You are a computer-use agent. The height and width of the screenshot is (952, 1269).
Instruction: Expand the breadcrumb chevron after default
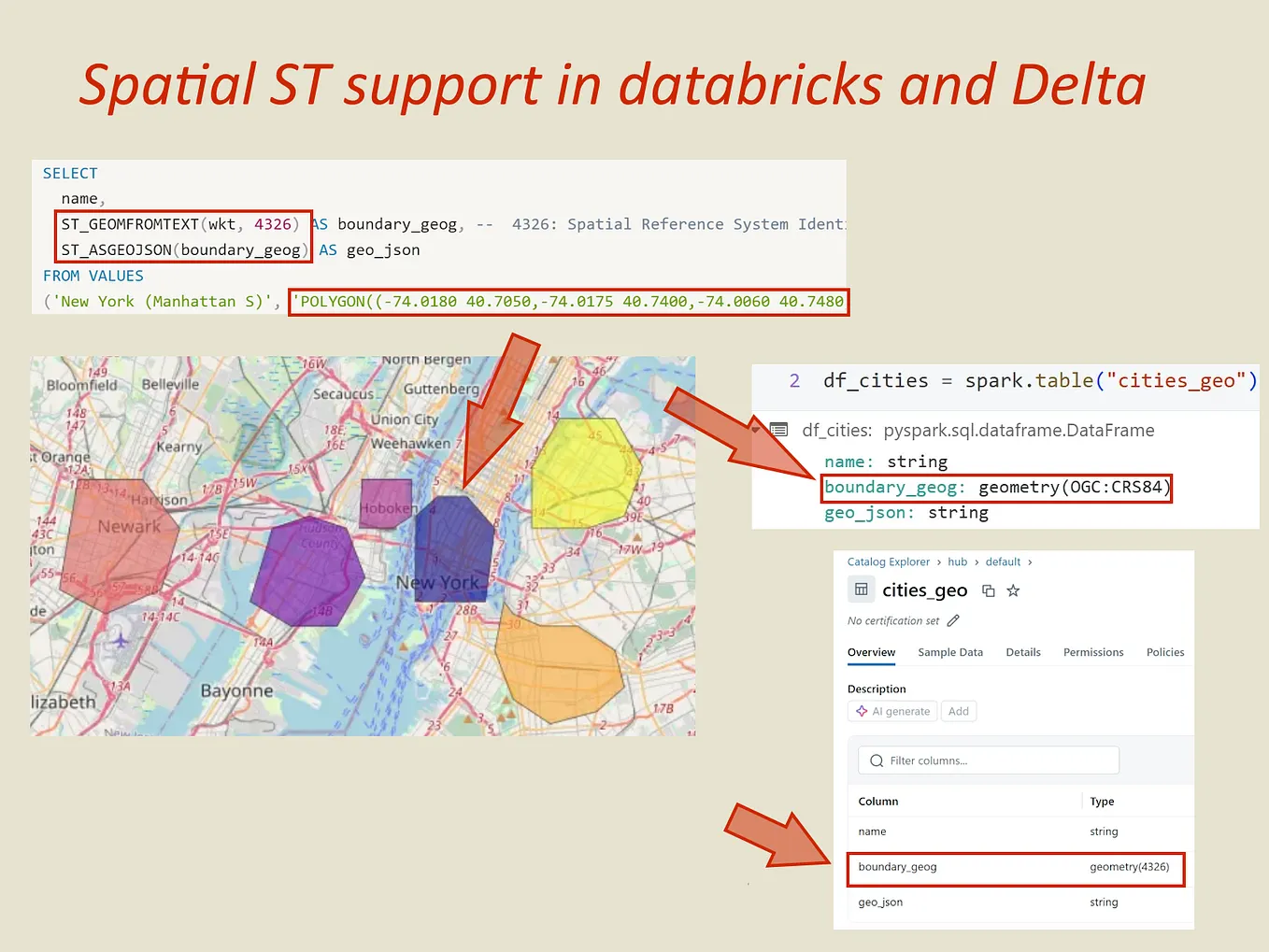coord(1028,561)
